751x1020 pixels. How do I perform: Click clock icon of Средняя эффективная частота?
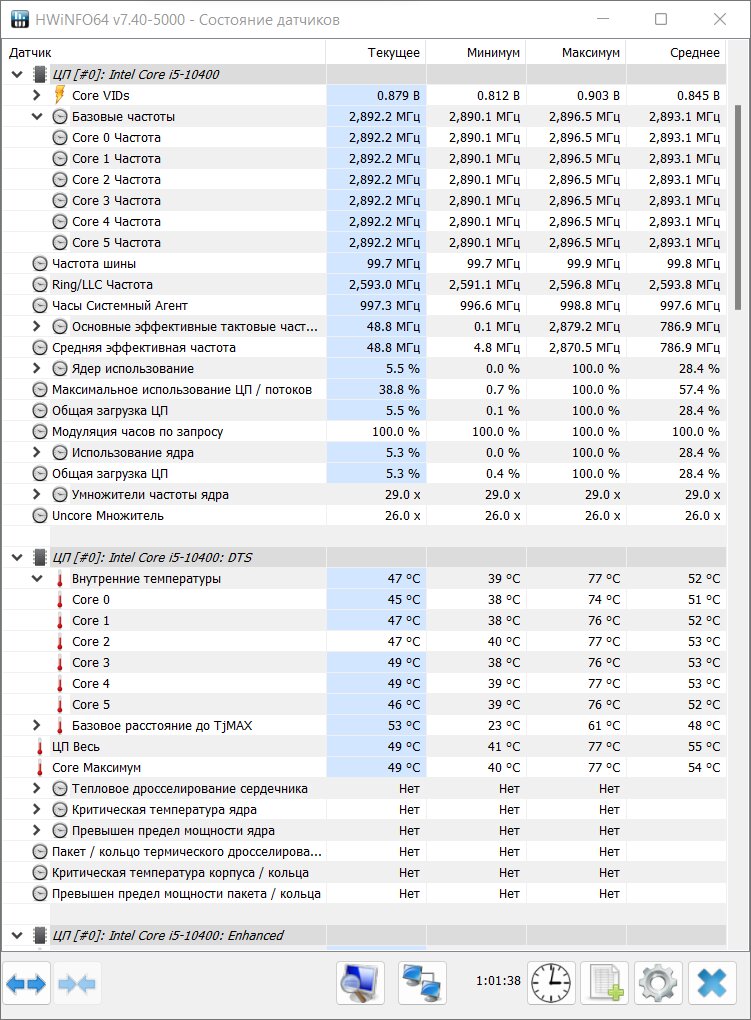click(40, 347)
